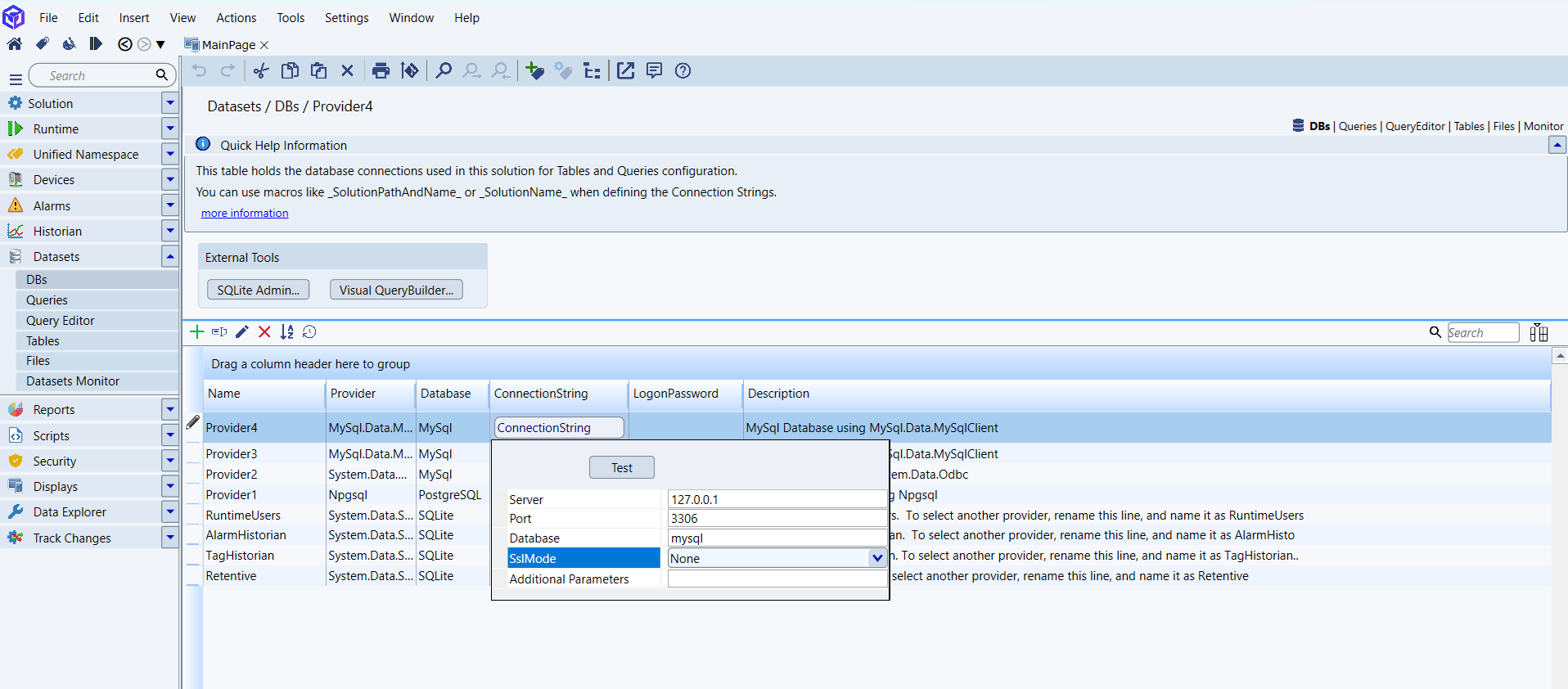Click the green plus add-row icon
1568x689 pixels.
coord(197,331)
